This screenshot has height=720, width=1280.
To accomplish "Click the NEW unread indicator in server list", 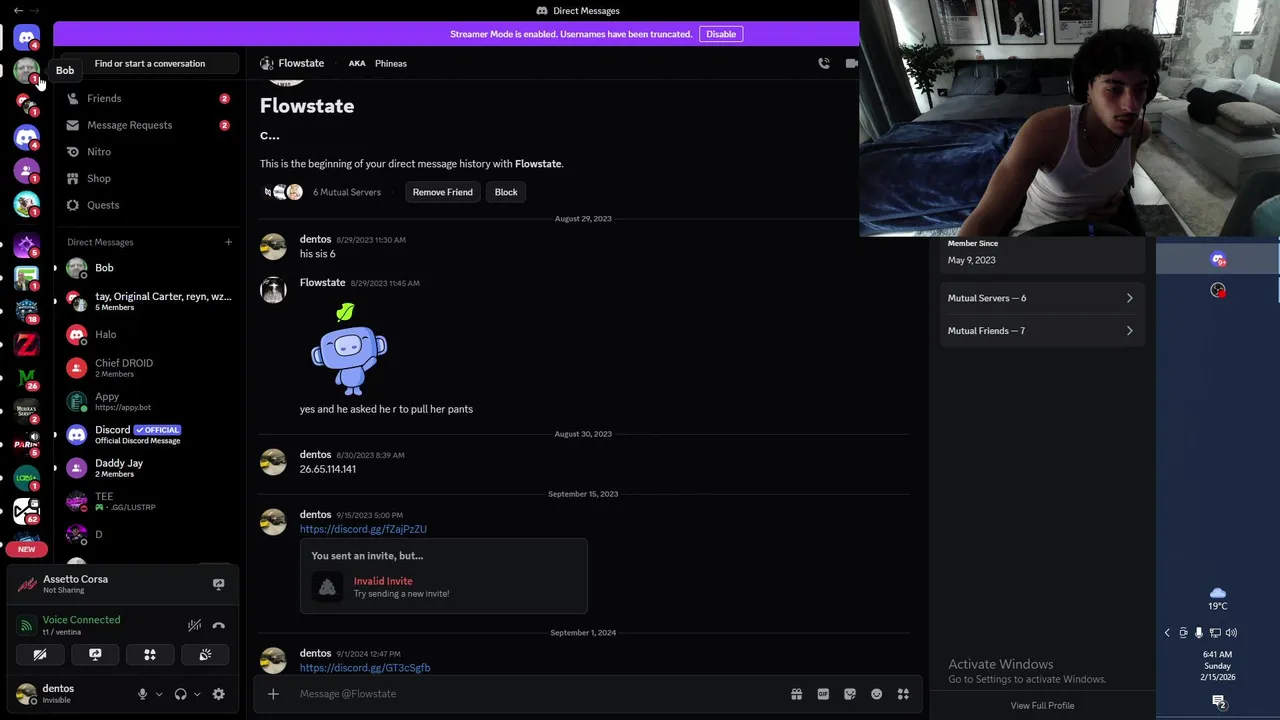I will 27,549.
